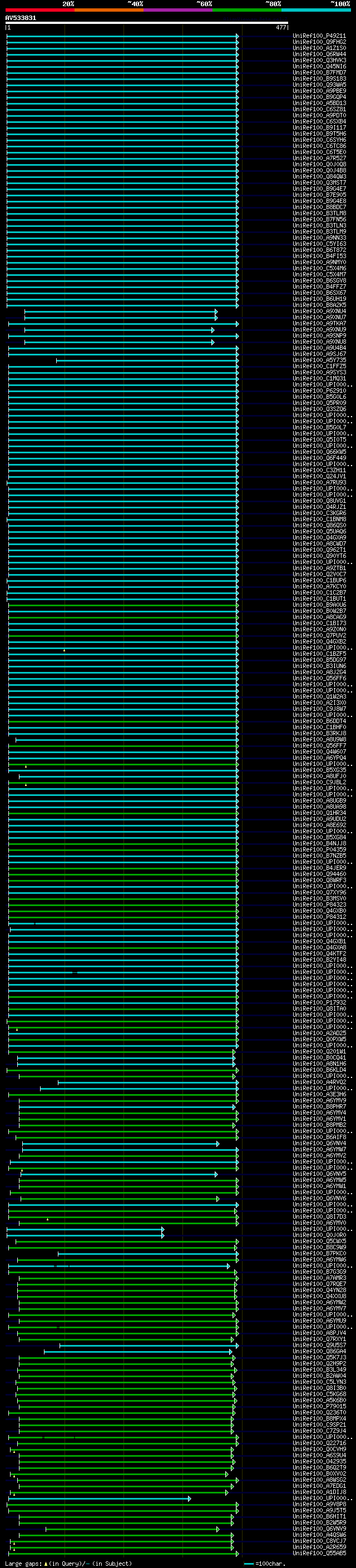Open the UniRef100_A9PBE9 hit entry
356x1568 pixels.
[x=319, y=91]
